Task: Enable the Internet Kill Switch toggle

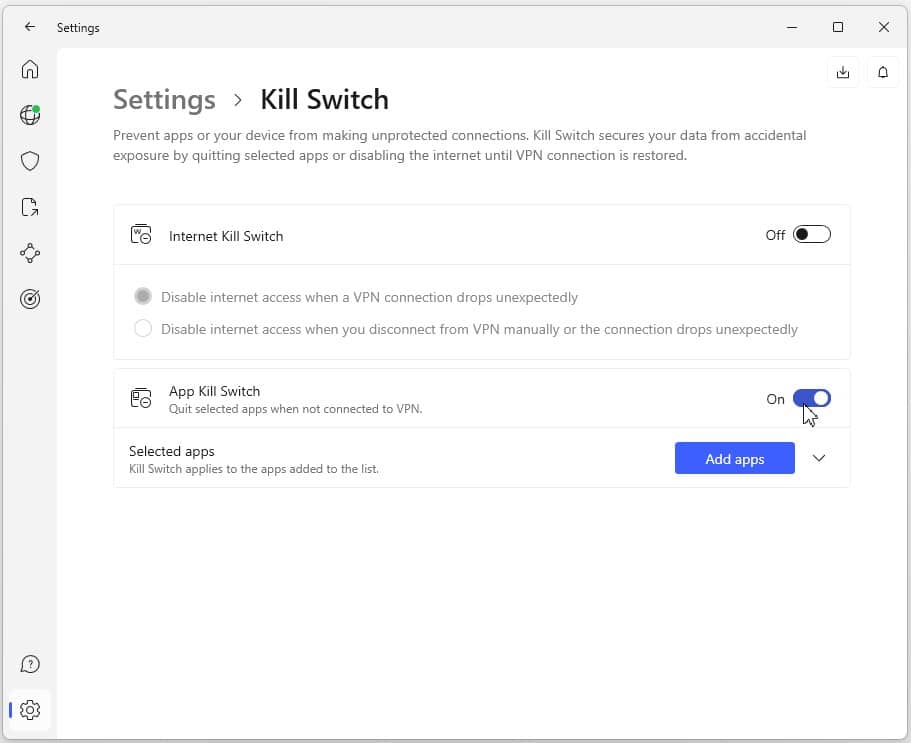Action: pyautogui.click(x=812, y=235)
